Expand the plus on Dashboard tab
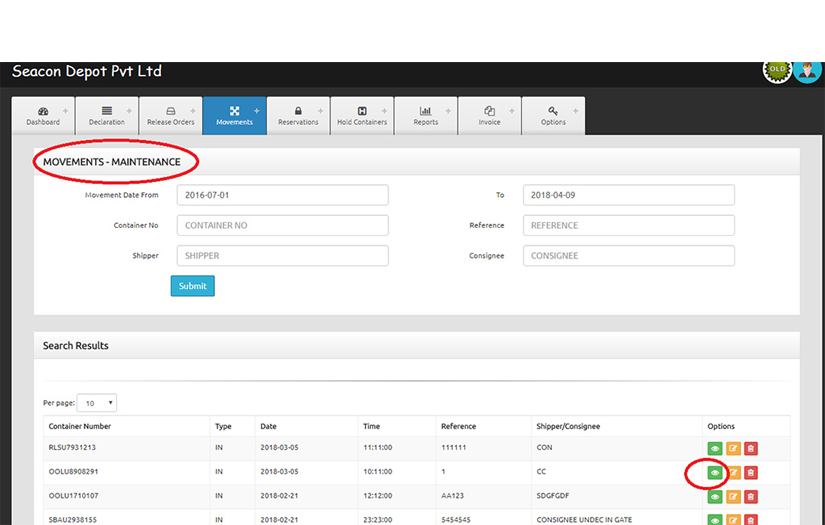This screenshot has height=525, width=825. click(x=65, y=111)
